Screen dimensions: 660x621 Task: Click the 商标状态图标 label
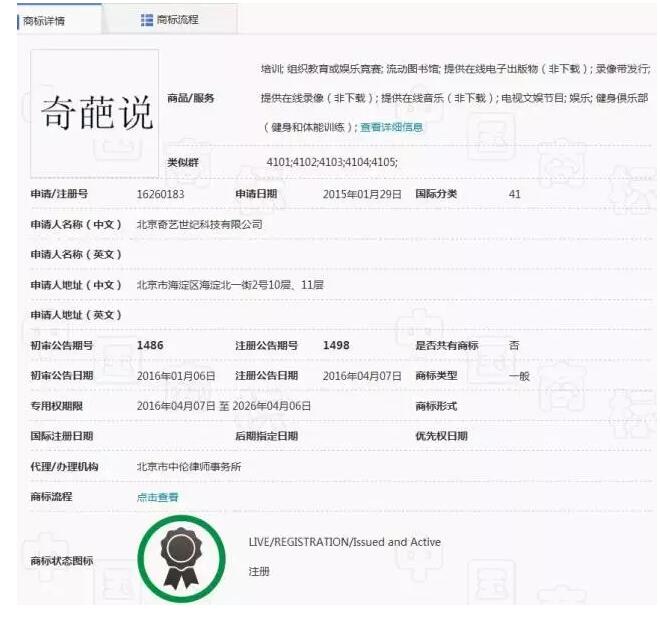tap(61, 560)
